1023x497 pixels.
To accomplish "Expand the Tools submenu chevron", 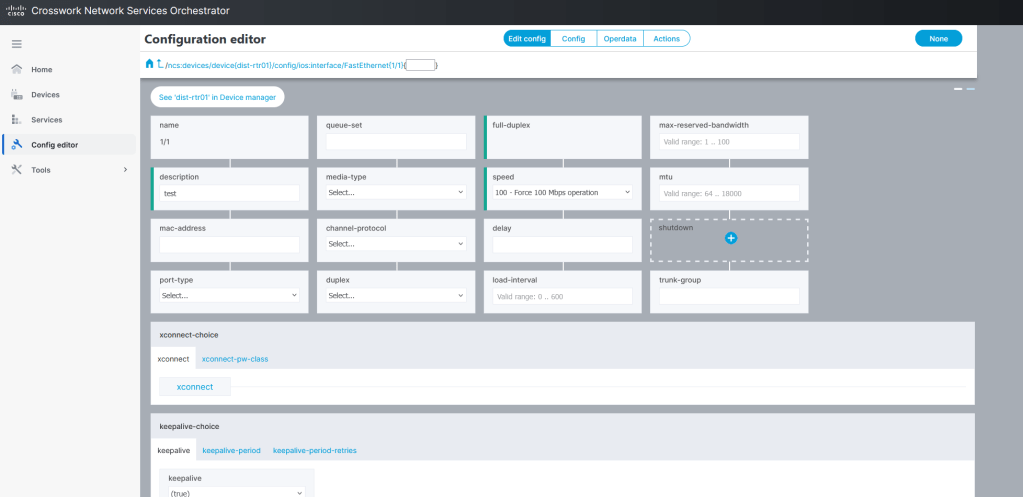I will 125,170.
